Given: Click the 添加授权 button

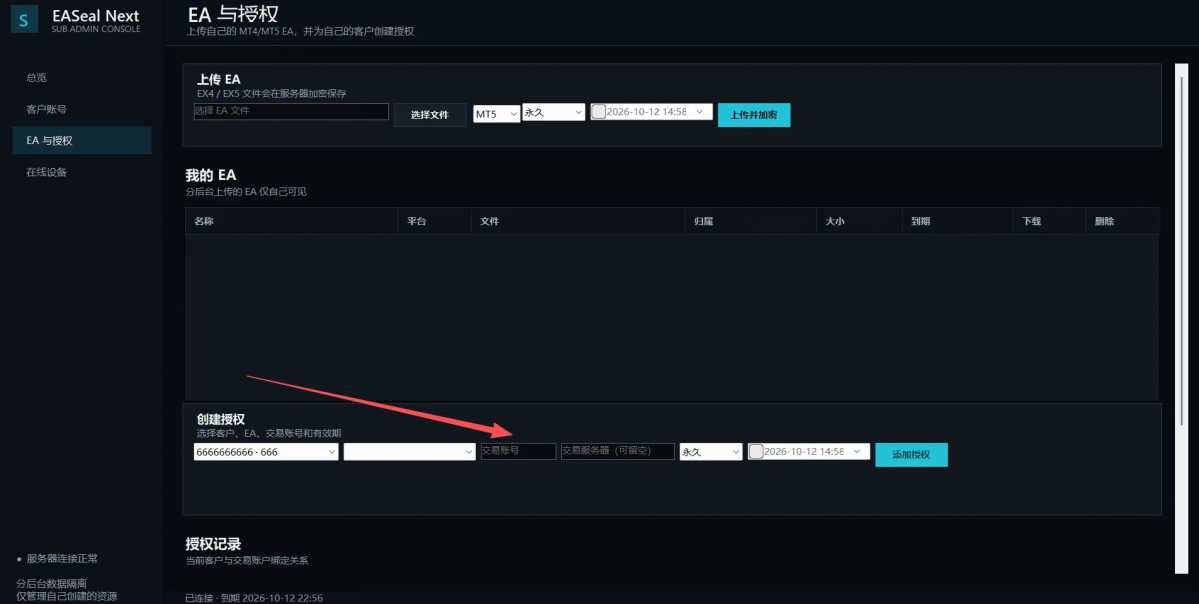Looking at the screenshot, I should 911,454.
